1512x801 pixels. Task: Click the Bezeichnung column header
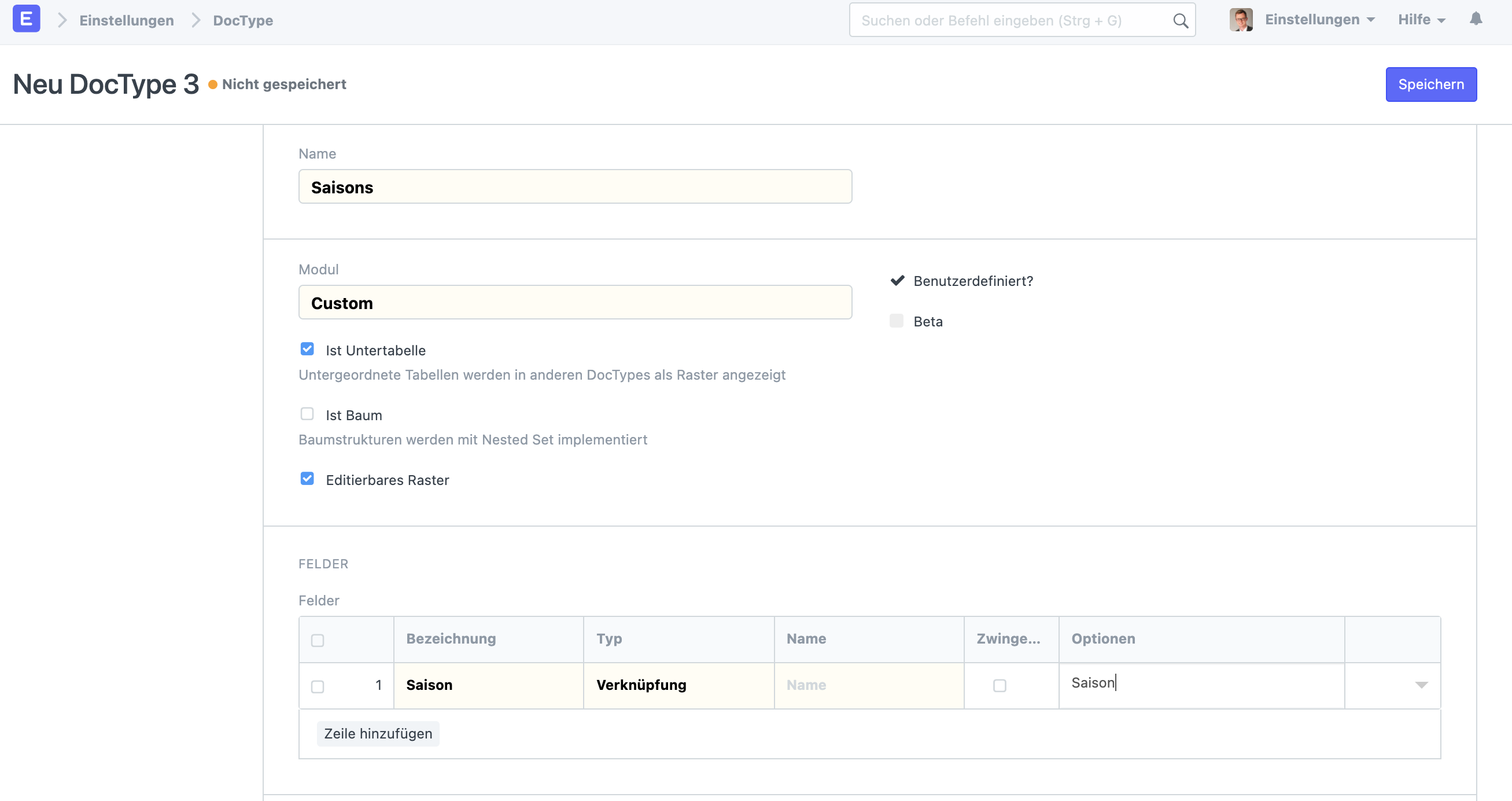[x=488, y=639]
